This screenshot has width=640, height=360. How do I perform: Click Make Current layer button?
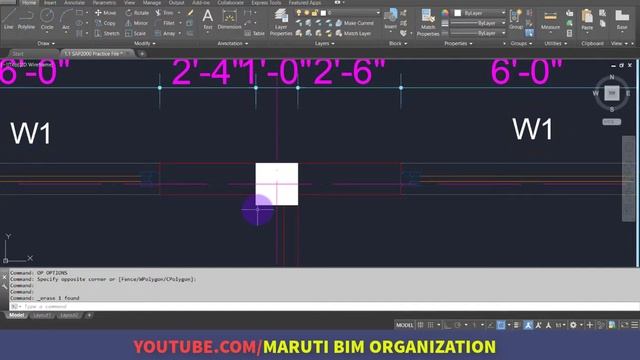[355, 23]
